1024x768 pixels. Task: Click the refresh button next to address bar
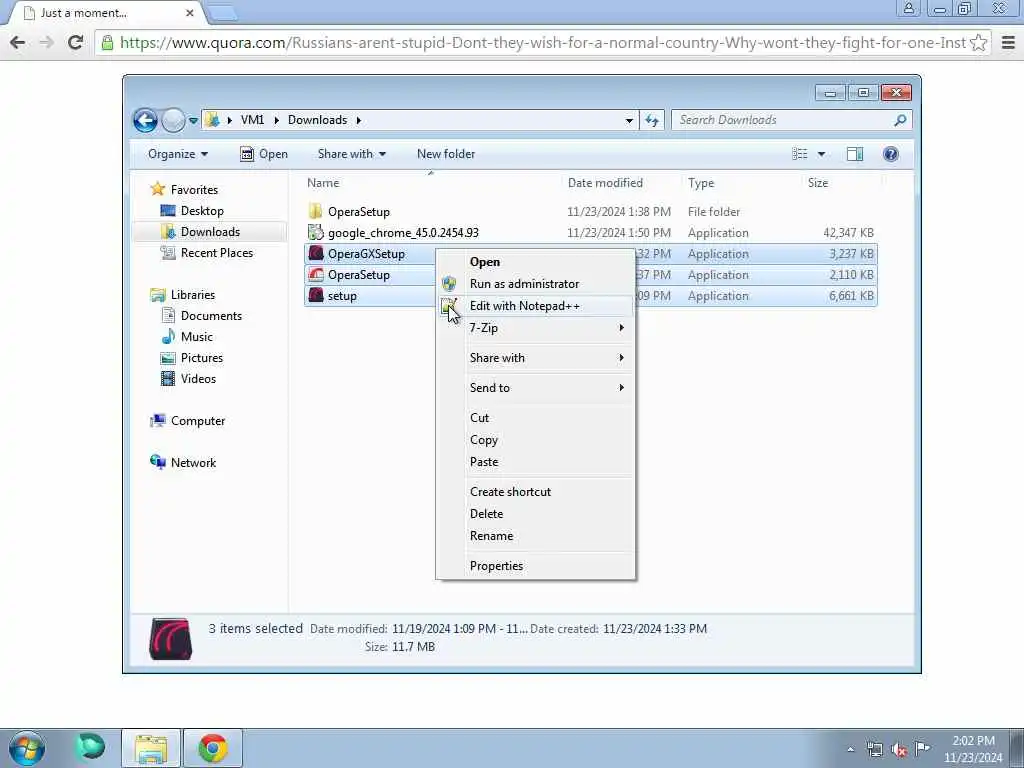coord(652,120)
